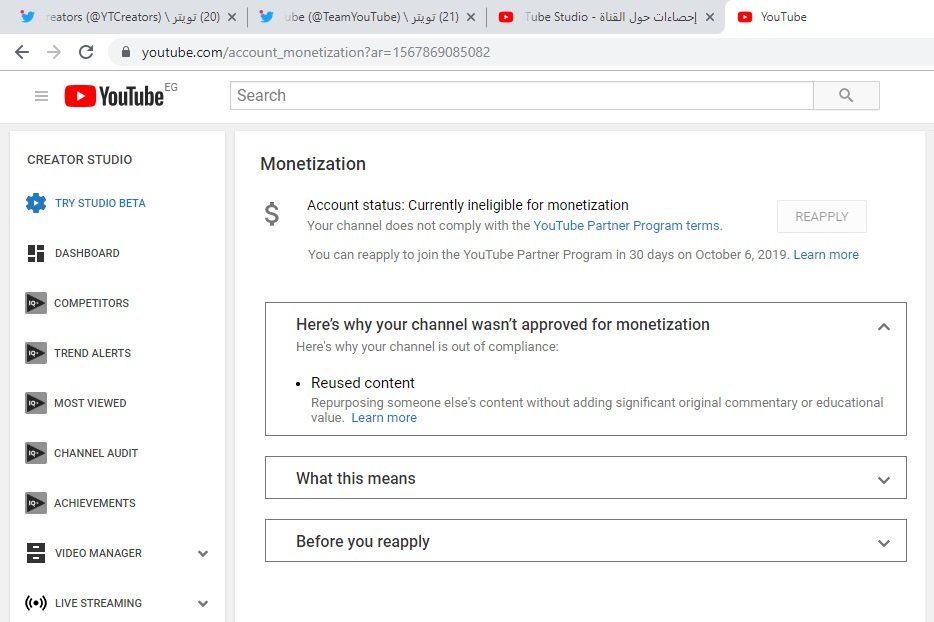
Task: Click the Account status text line
Action: 468,206
